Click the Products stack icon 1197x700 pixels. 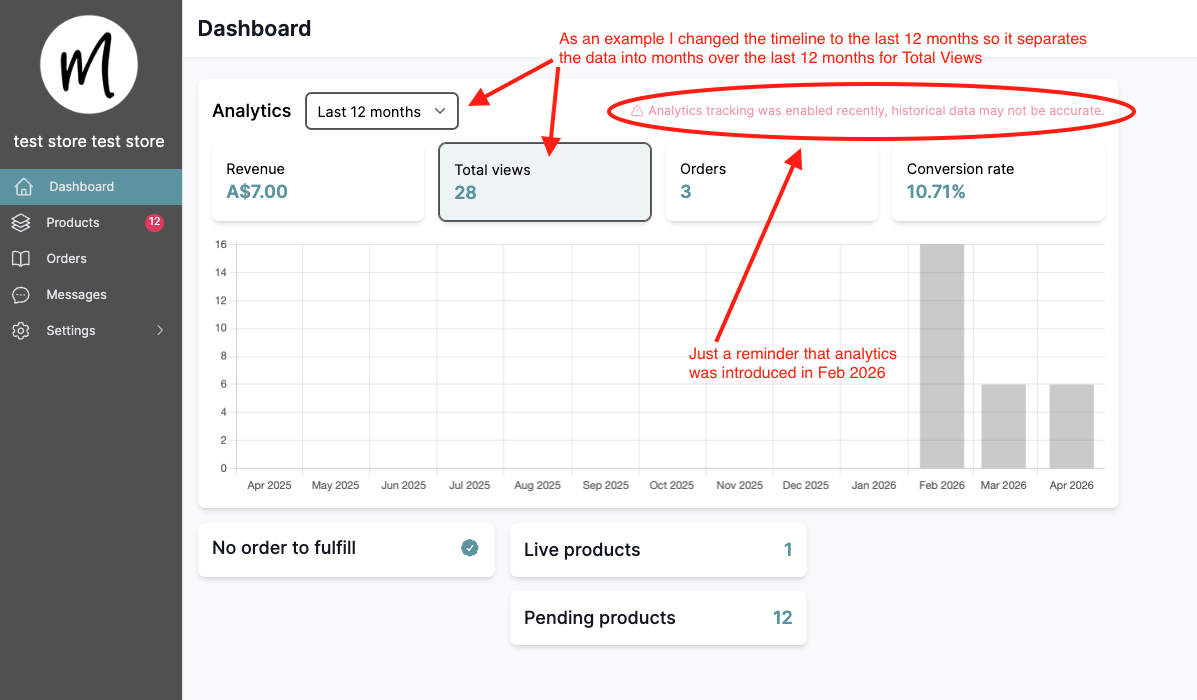[21, 223]
